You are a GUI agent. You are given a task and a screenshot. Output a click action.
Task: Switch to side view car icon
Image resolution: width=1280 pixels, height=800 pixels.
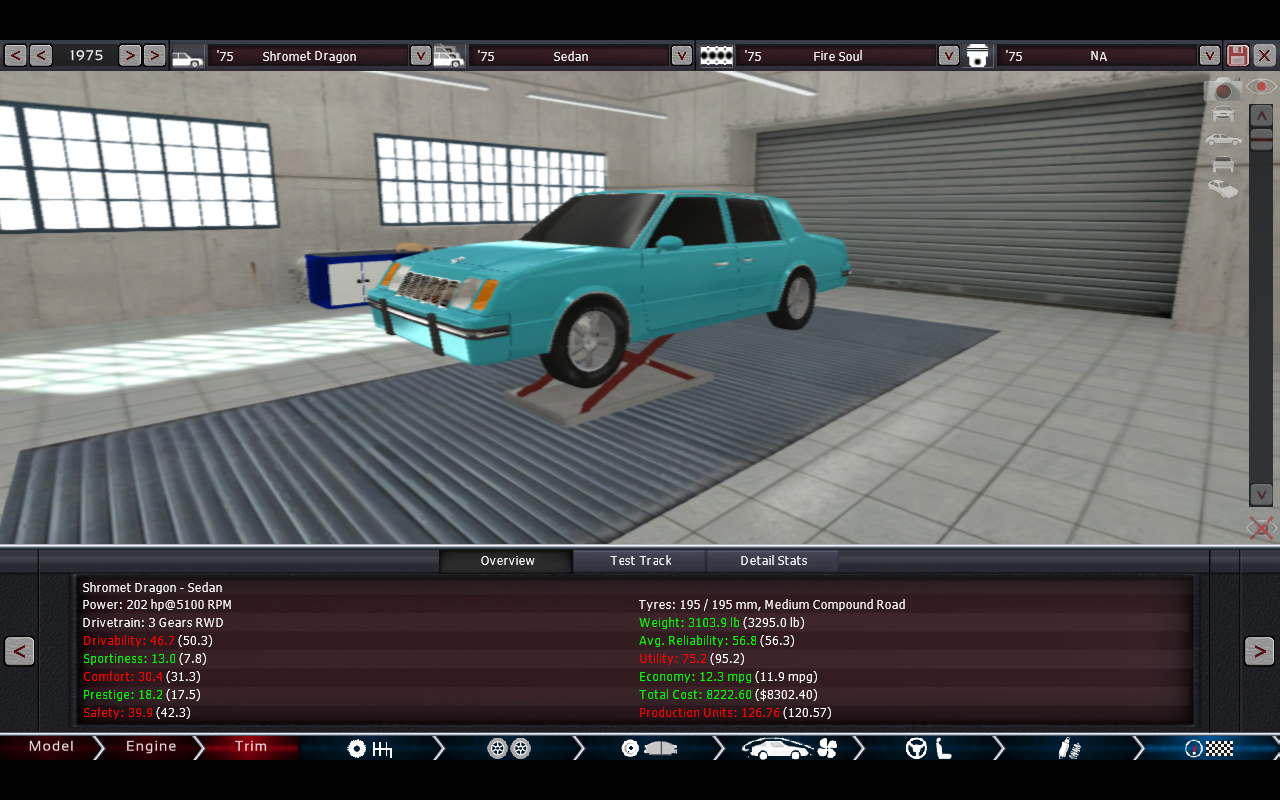(x=1222, y=139)
